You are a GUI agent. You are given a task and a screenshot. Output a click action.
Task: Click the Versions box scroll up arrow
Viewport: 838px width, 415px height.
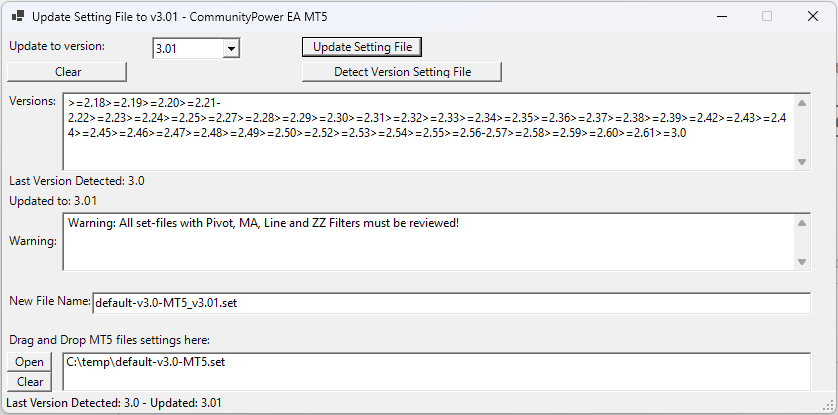tap(802, 103)
